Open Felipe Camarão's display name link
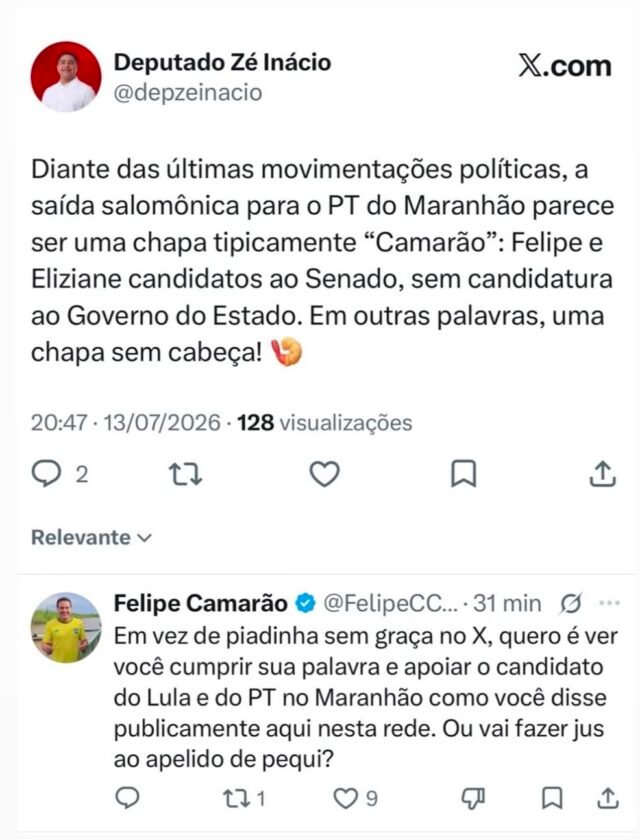 coord(201,604)
